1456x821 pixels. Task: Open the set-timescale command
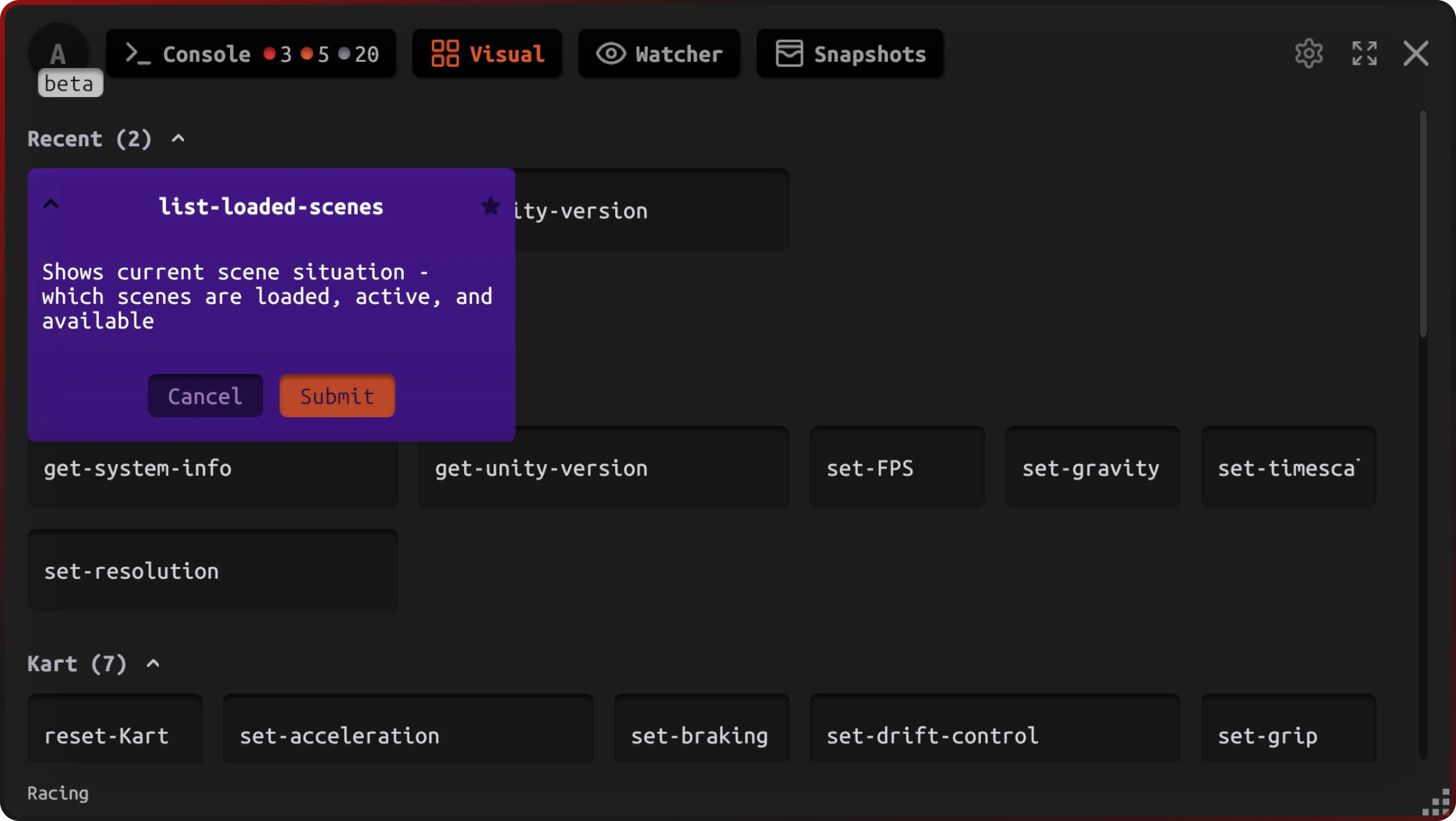click(1289, 467)
